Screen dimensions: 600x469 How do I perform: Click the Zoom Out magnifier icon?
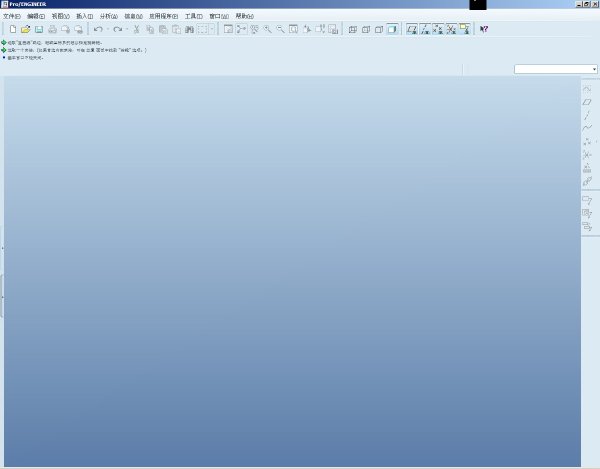pos(280,29)
